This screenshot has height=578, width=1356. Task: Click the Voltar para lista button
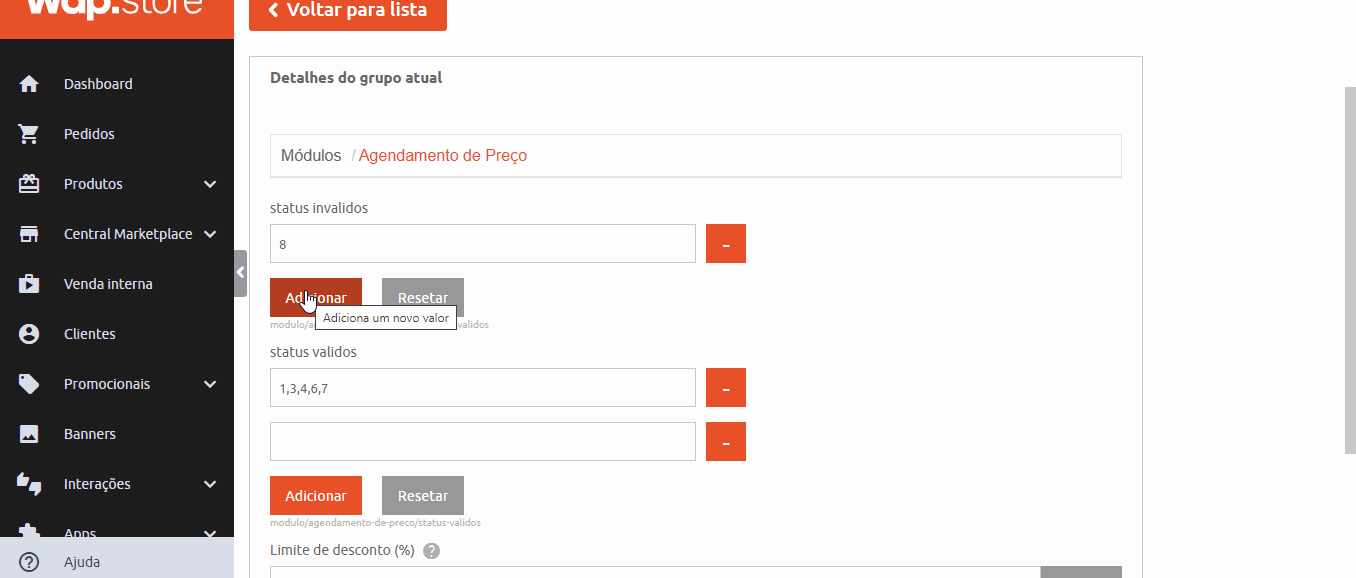point(348,11)
